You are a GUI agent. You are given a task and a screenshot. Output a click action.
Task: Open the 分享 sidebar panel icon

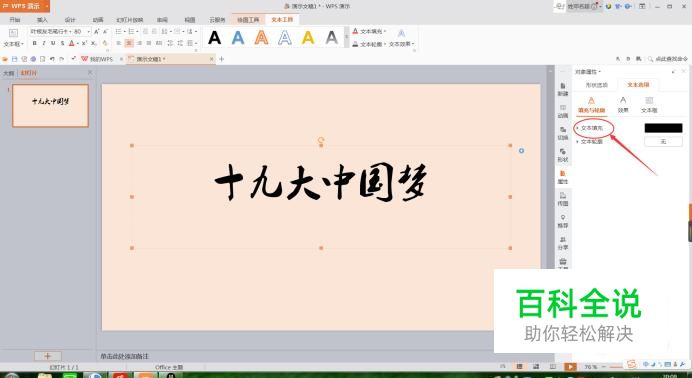(x=563, y=243)
